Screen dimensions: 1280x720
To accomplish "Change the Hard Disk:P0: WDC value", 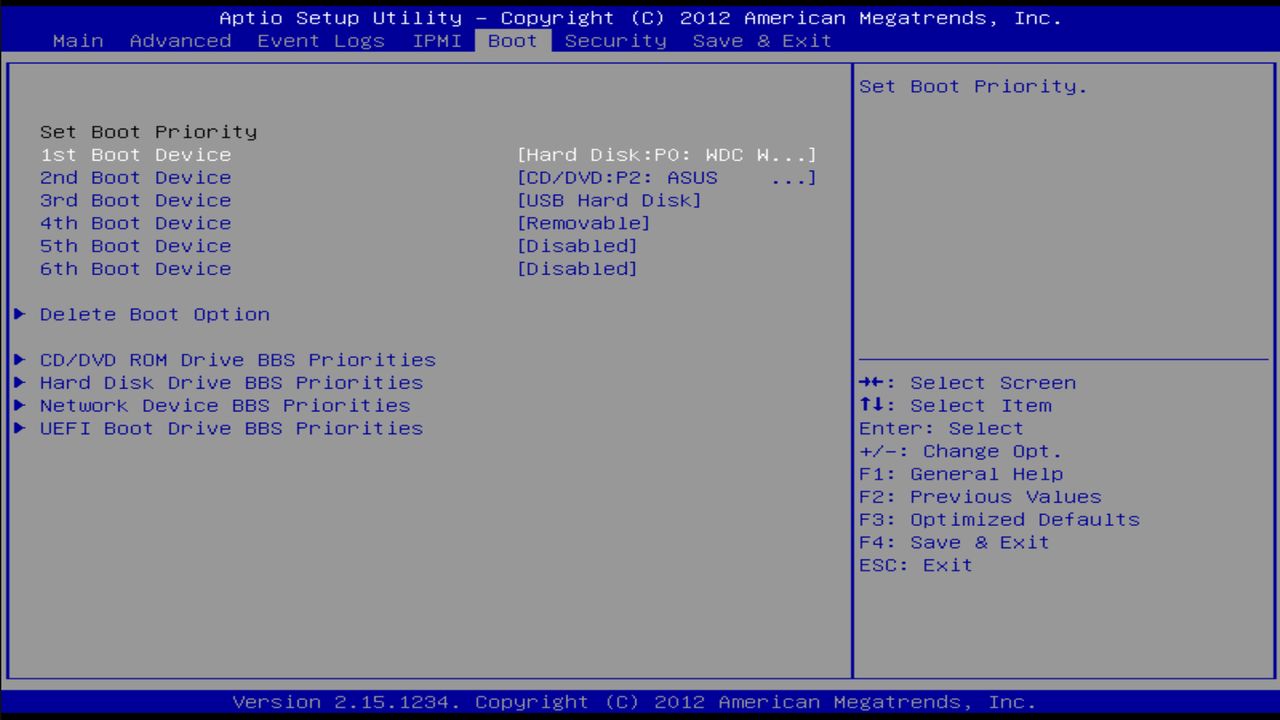I will point(667,155).
